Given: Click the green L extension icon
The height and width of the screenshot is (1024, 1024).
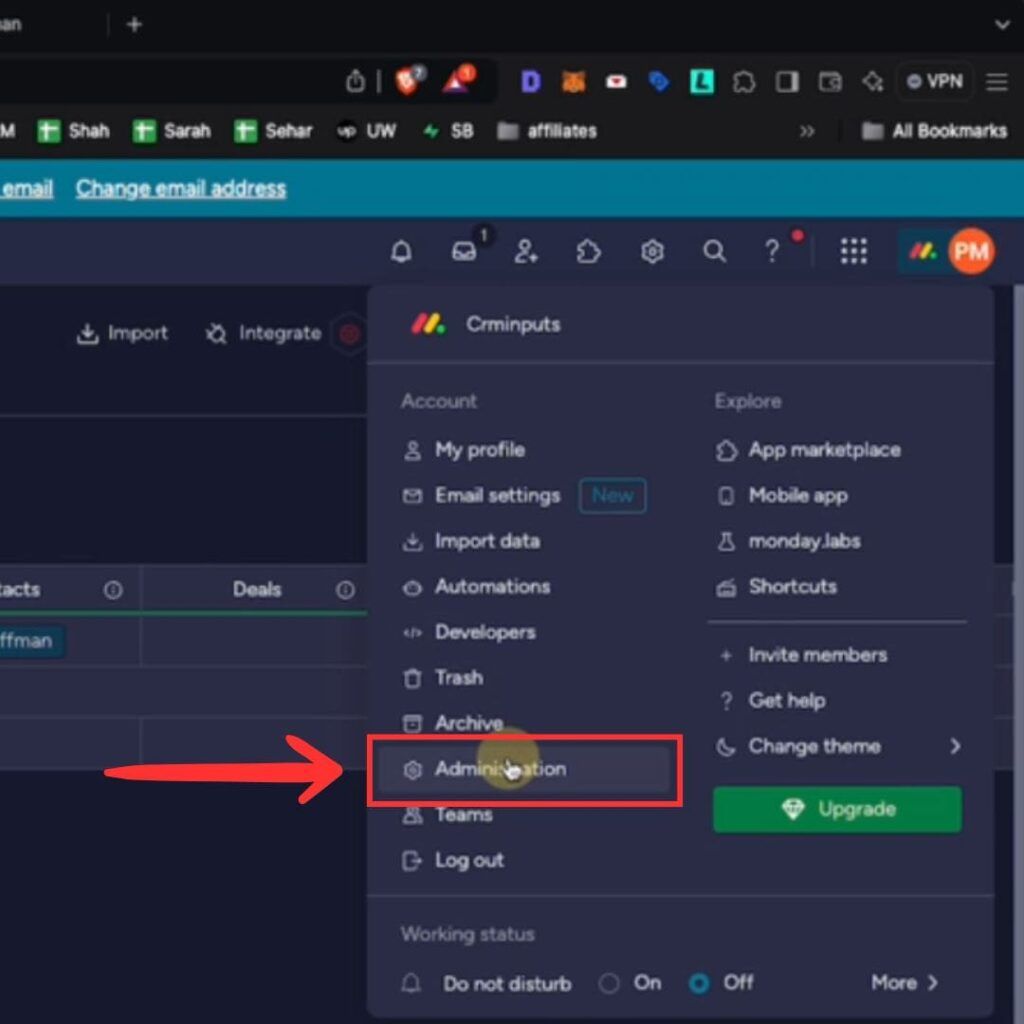Looking at the screenshot, I should click(x=701, y=82).
